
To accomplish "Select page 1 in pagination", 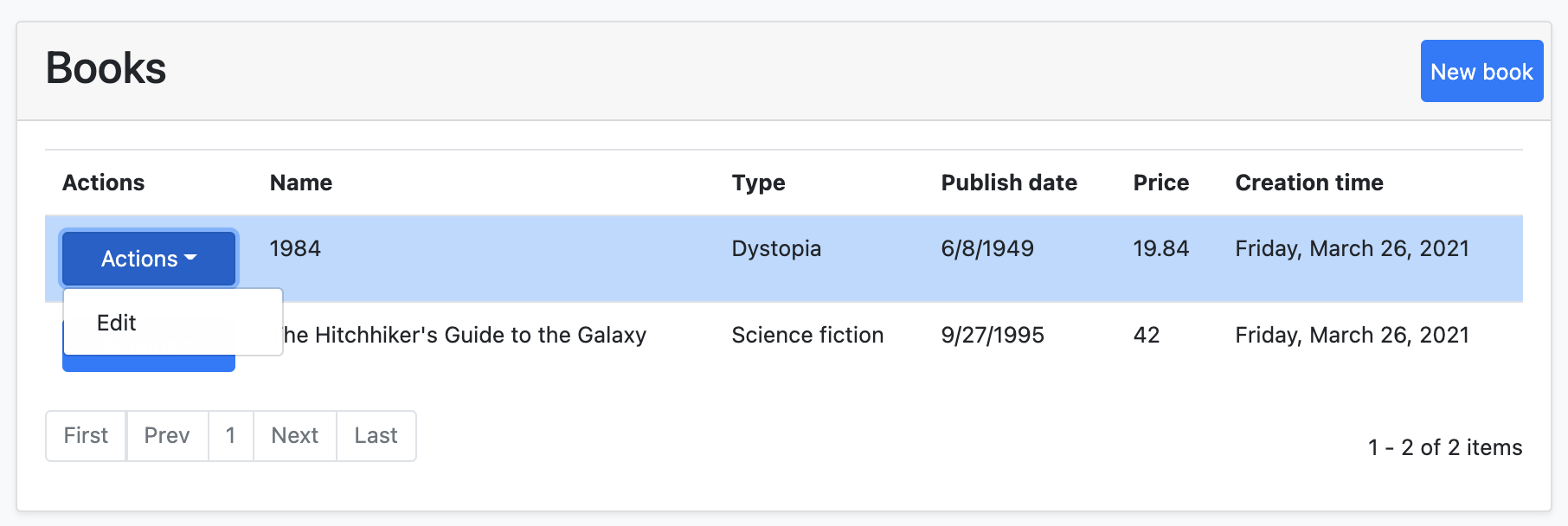I will 230,435.
